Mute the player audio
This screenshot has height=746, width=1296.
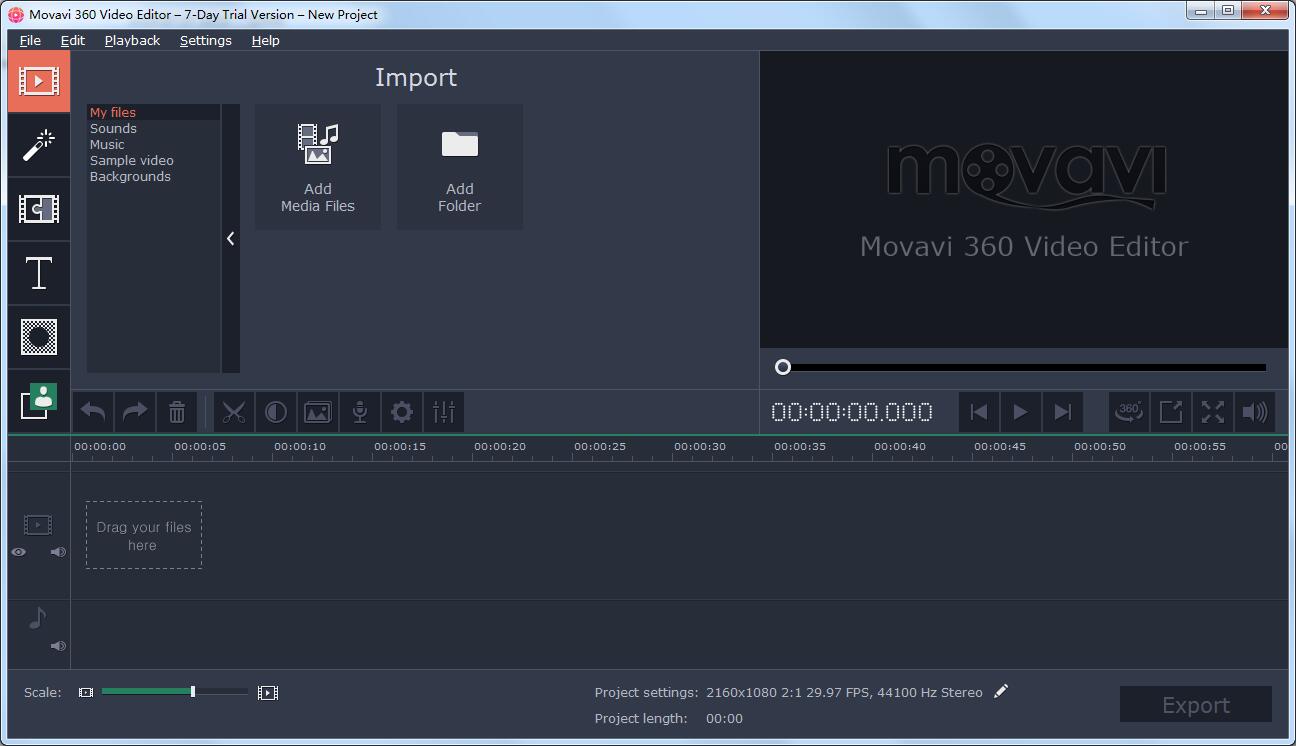tap(1254, 411)
